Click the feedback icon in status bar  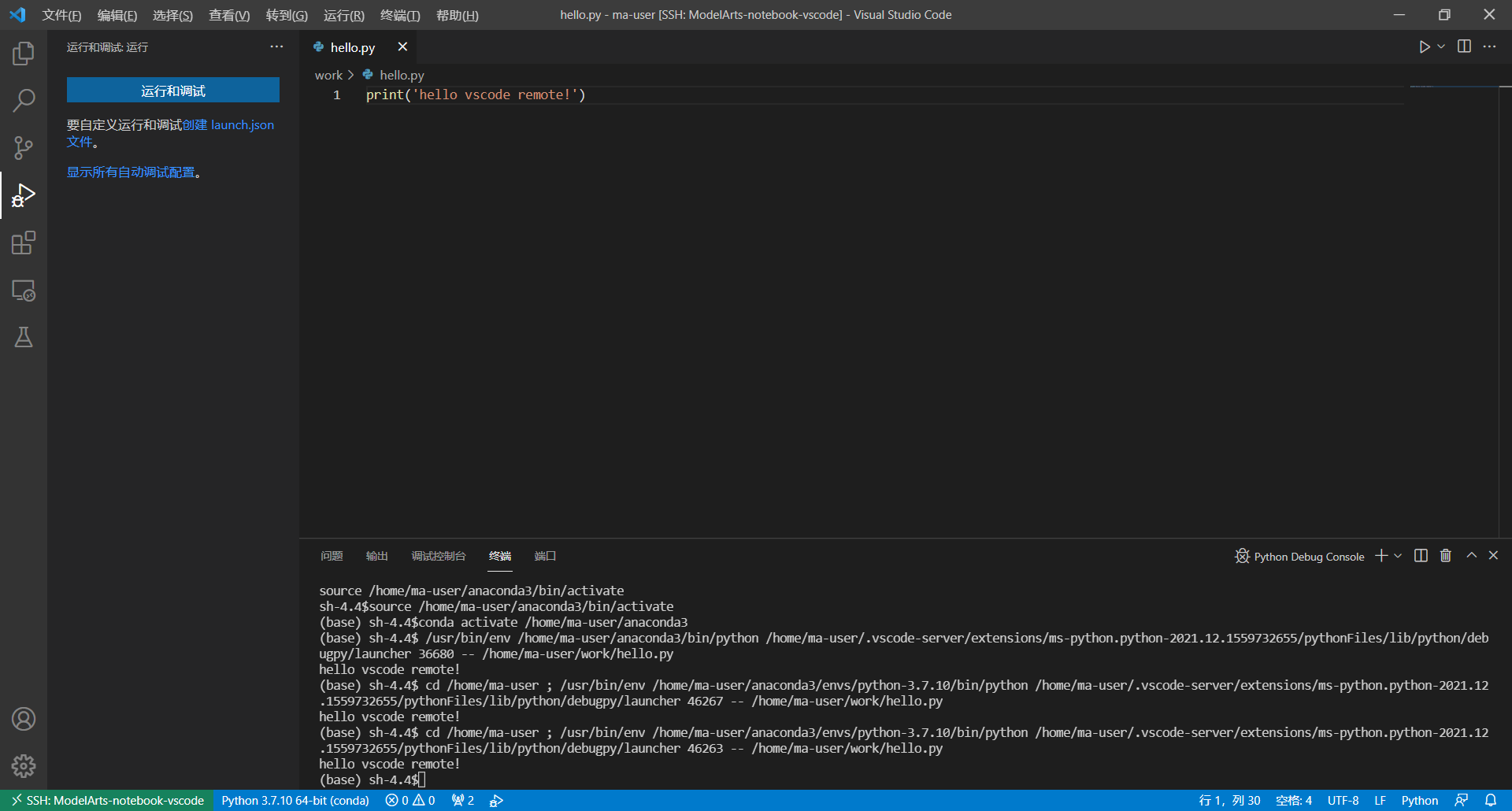(x=1462, y=801)
